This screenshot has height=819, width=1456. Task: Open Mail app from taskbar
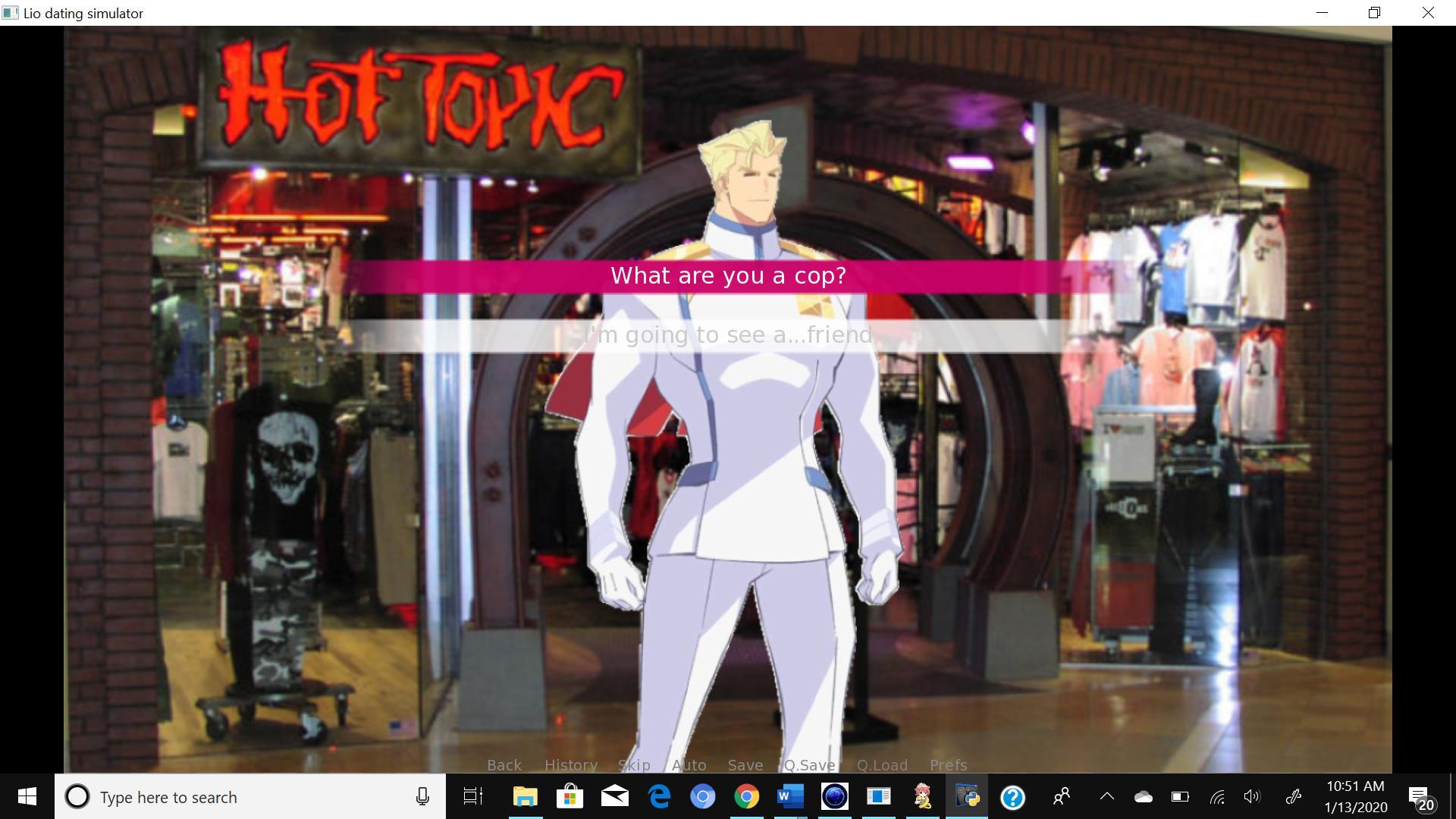[614, 797]
